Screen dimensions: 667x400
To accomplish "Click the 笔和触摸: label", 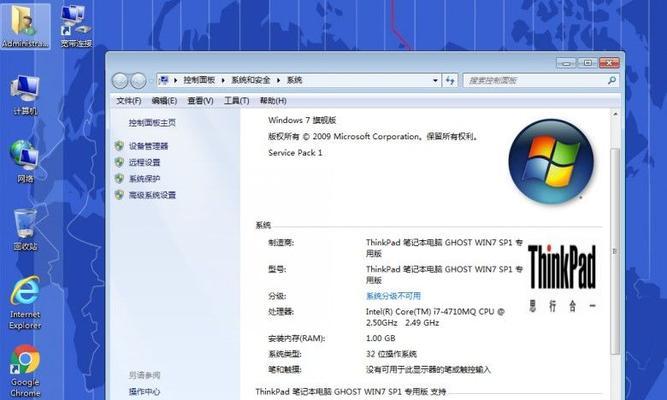I will (285, 370).
